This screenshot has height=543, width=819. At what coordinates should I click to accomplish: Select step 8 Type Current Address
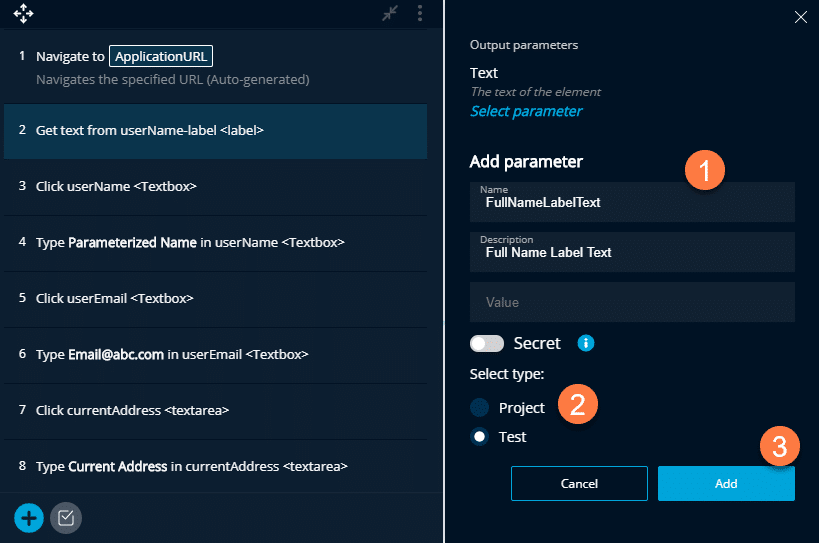pos(215,466)
